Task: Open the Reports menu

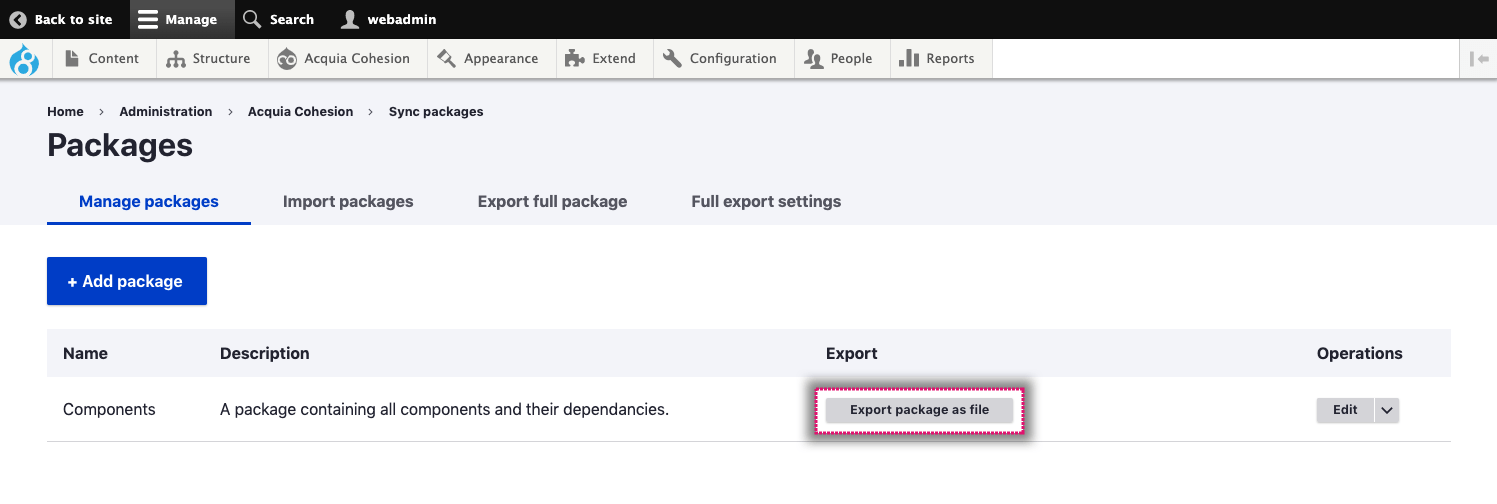Action: (937, 59)
